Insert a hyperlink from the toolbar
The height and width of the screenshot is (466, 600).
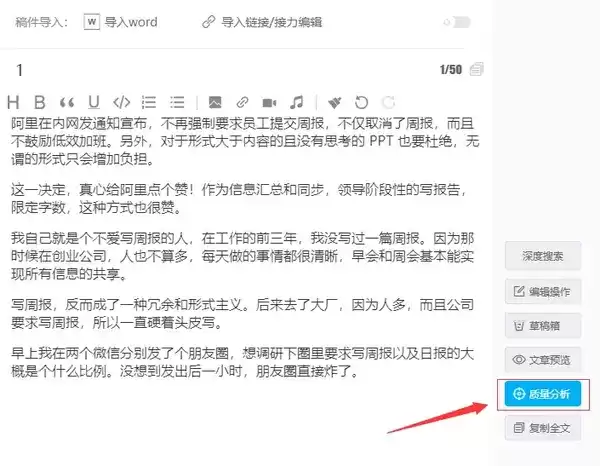tap(242, 102)
